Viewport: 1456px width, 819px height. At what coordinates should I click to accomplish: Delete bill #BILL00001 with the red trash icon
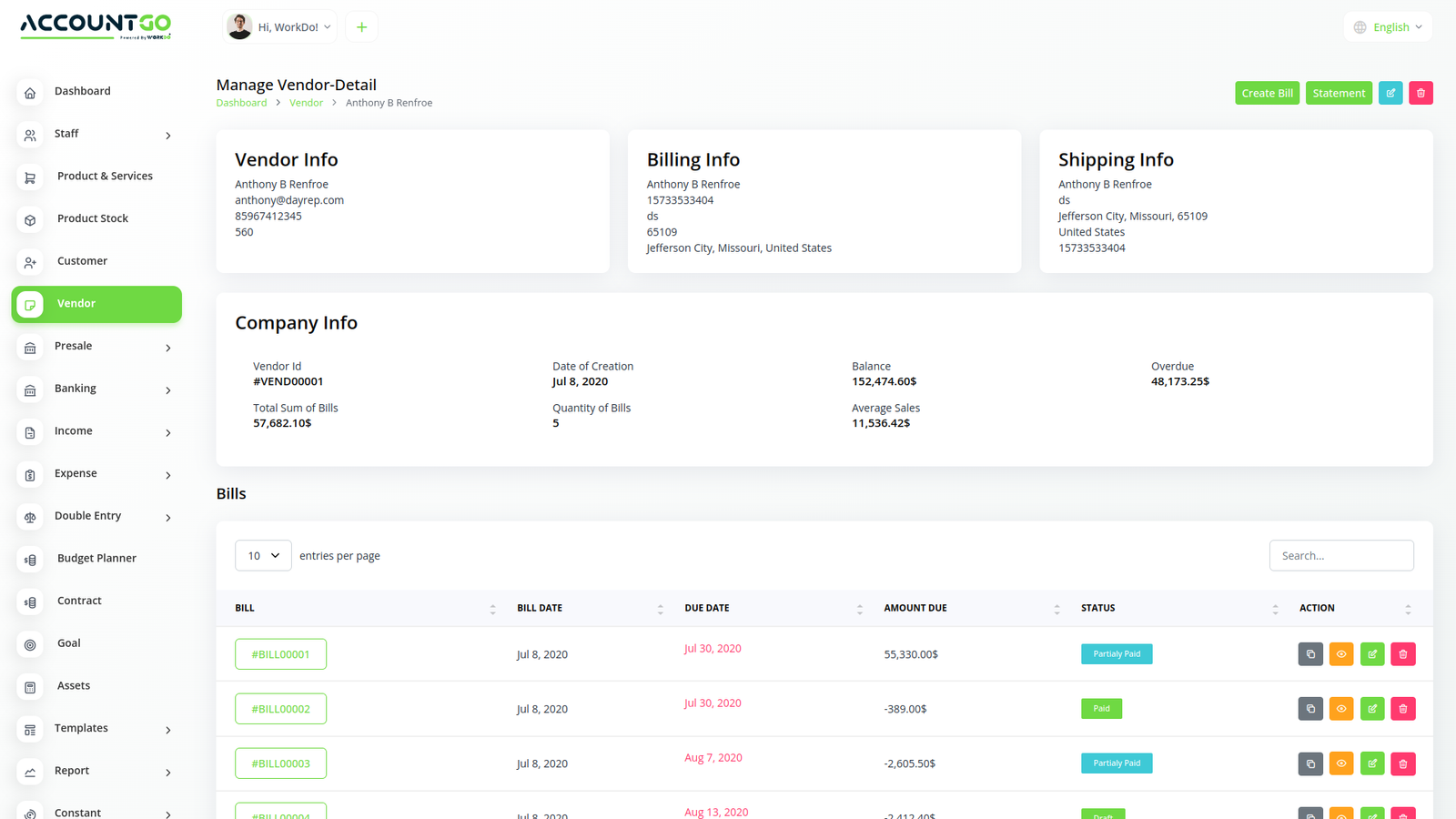click(x=1403, y=654)
